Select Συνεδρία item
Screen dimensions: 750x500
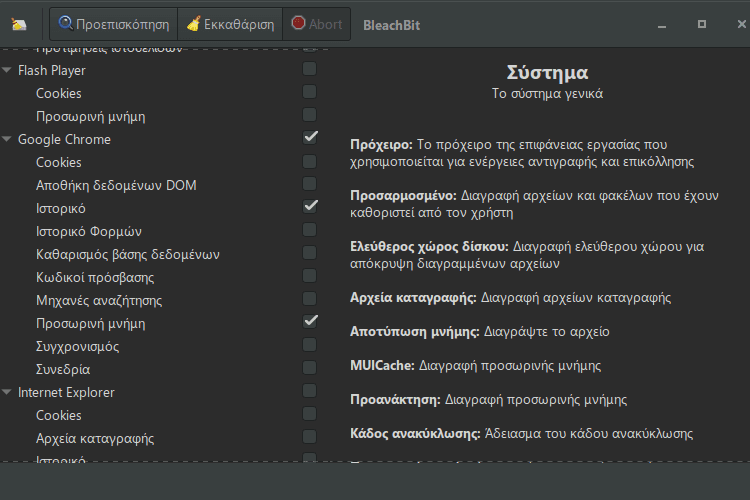(x=63, y=369)
